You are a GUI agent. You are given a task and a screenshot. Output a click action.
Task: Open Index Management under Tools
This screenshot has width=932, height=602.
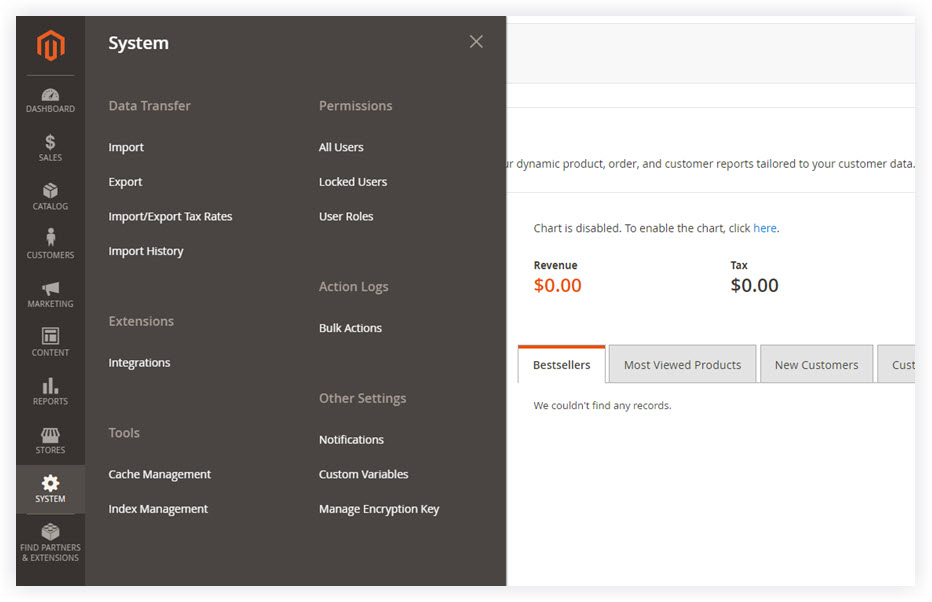click(158, 509)
